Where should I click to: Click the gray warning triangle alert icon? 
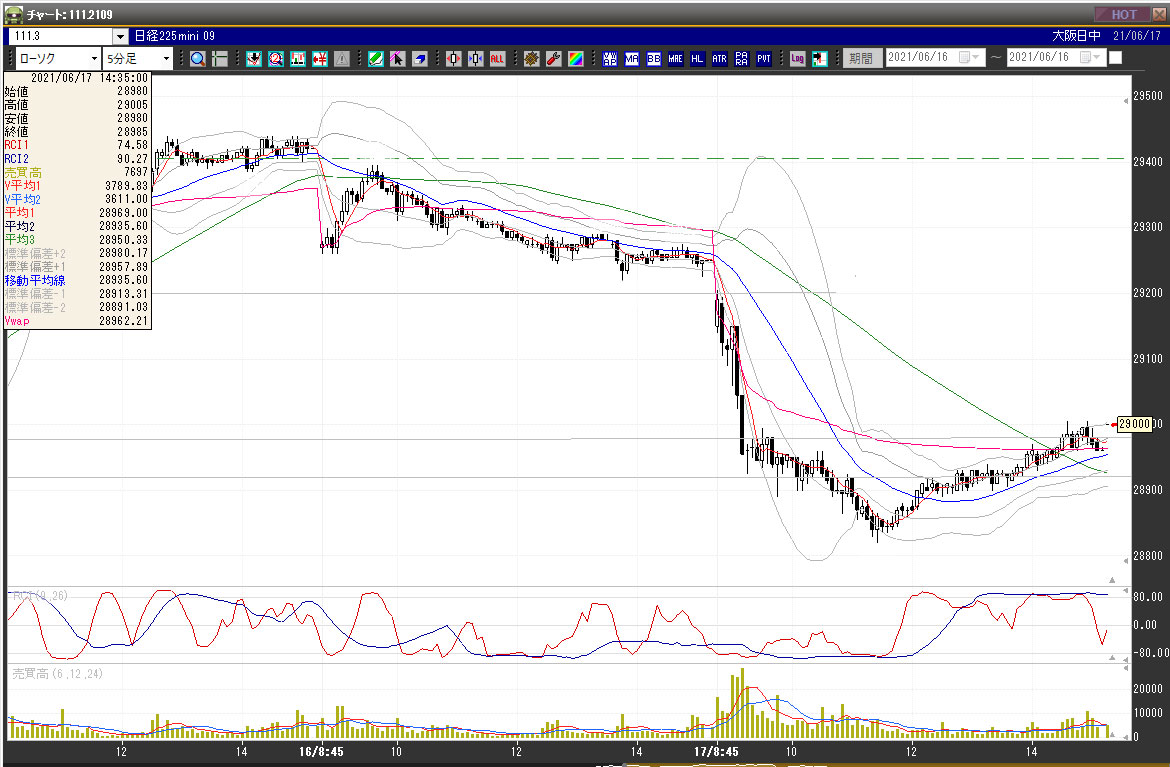[342, 58]
